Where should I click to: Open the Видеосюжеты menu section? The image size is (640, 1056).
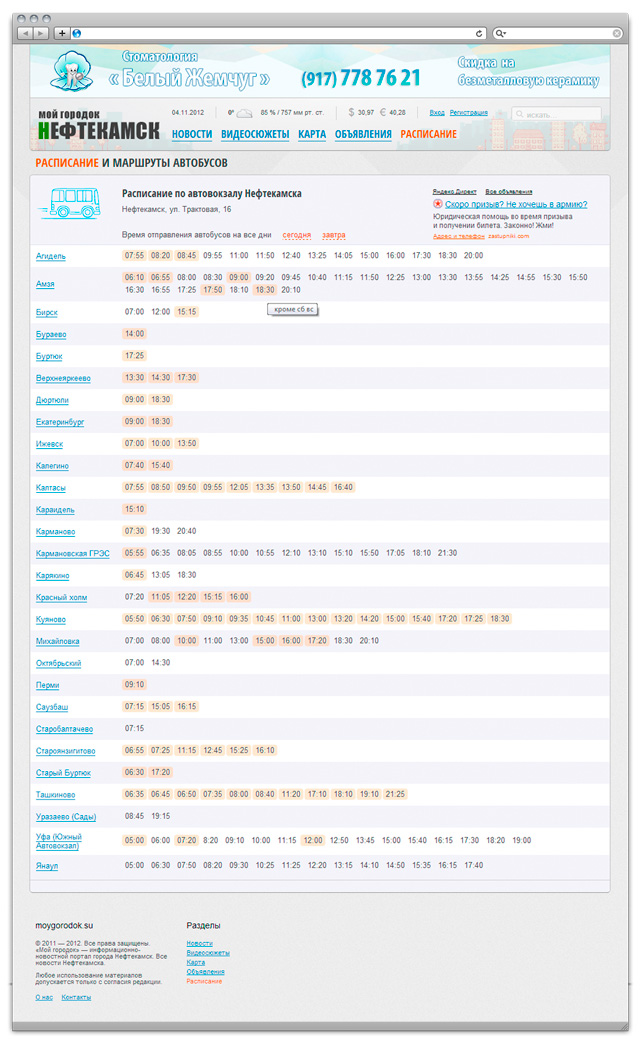[255, 134]
